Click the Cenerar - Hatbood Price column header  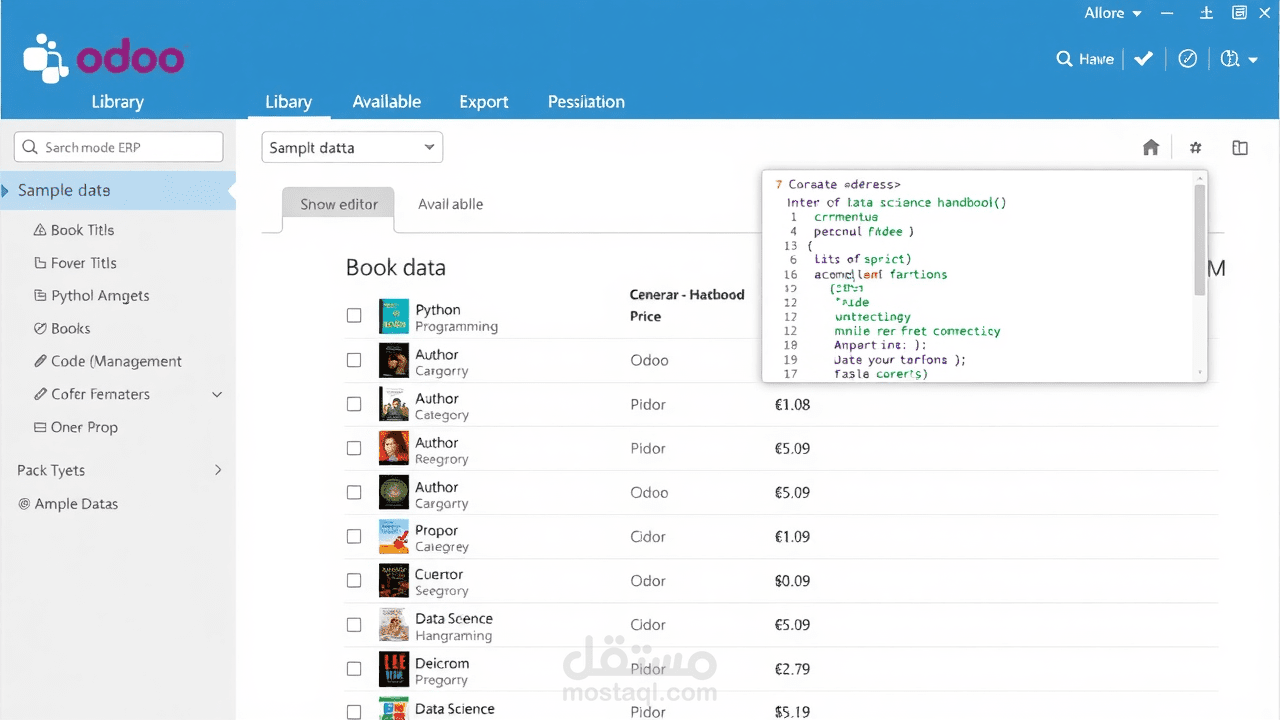pyautogui.click(x=687, y=305)
